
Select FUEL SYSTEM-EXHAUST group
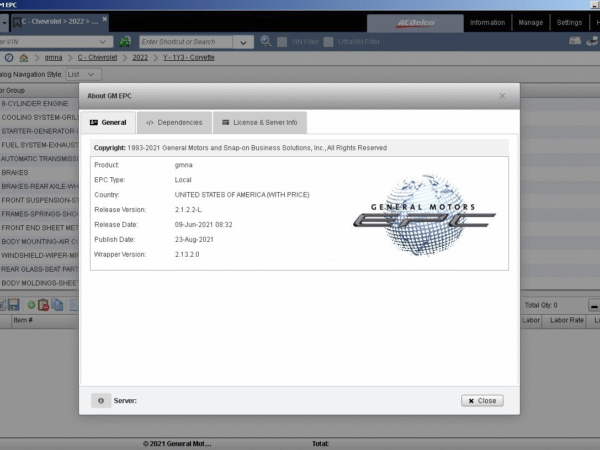pos(39,145)
